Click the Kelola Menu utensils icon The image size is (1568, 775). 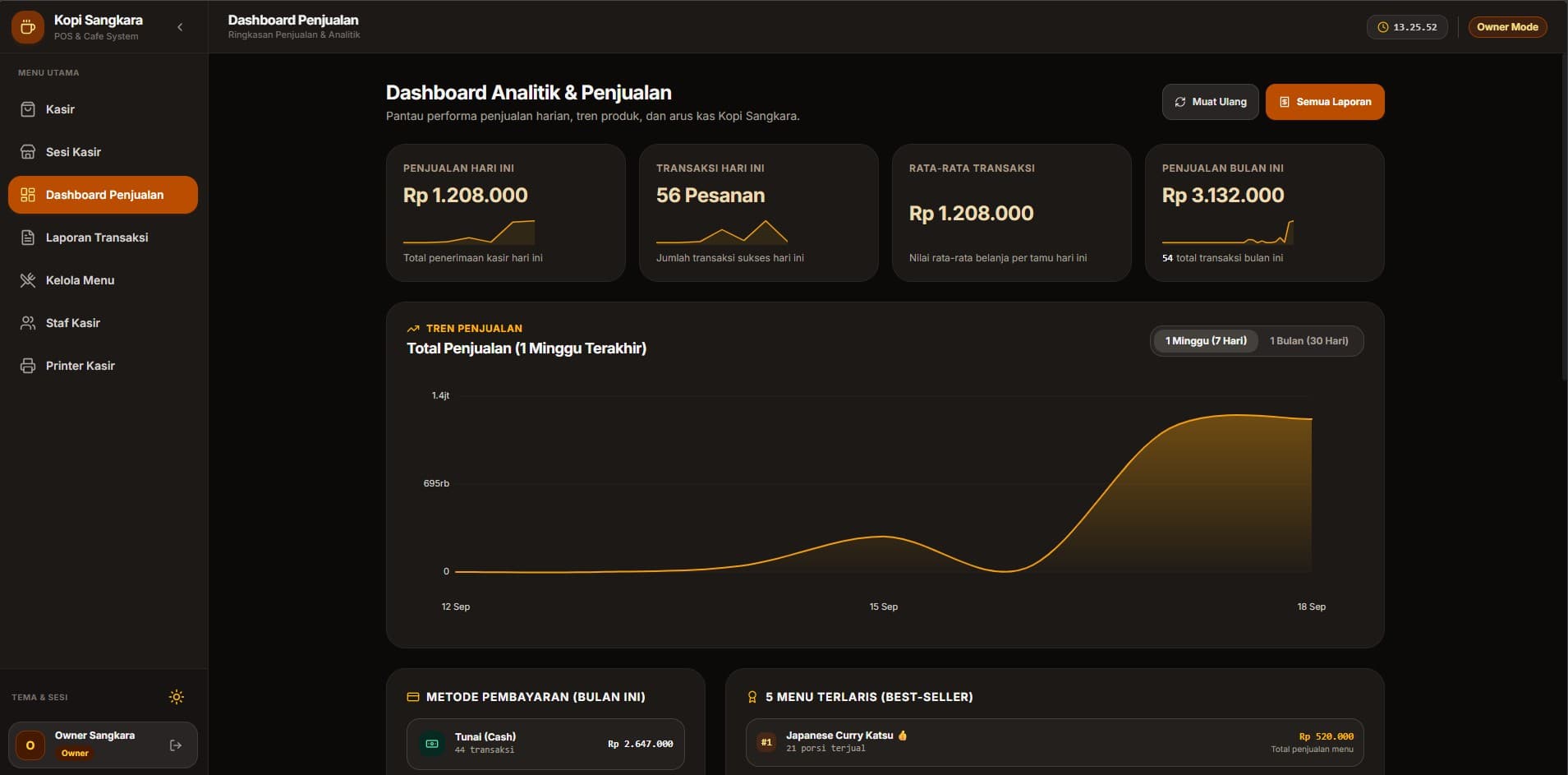[28, 280]
